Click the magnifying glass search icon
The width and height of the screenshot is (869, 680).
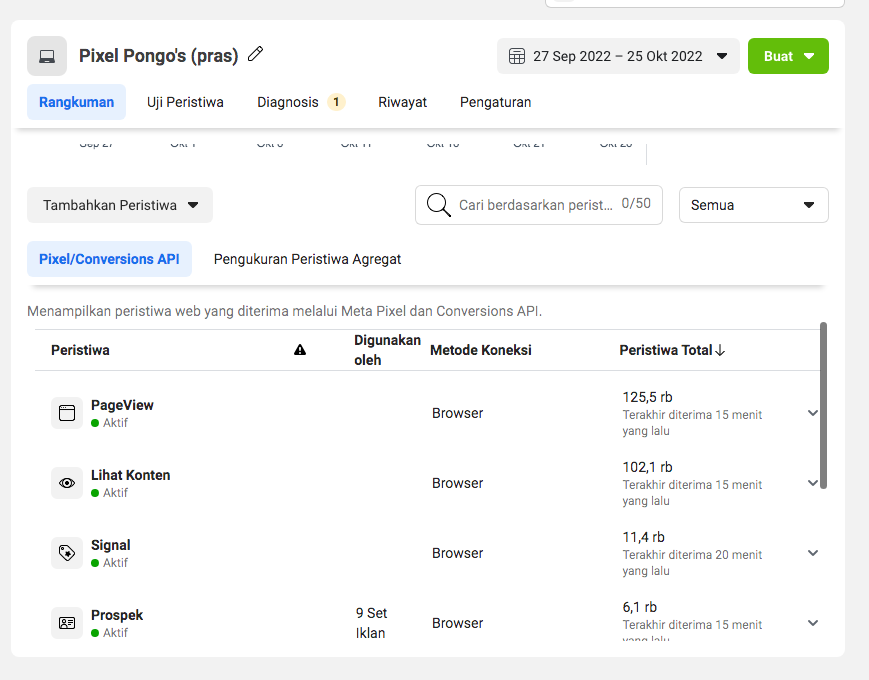click(x=438, y=205)
